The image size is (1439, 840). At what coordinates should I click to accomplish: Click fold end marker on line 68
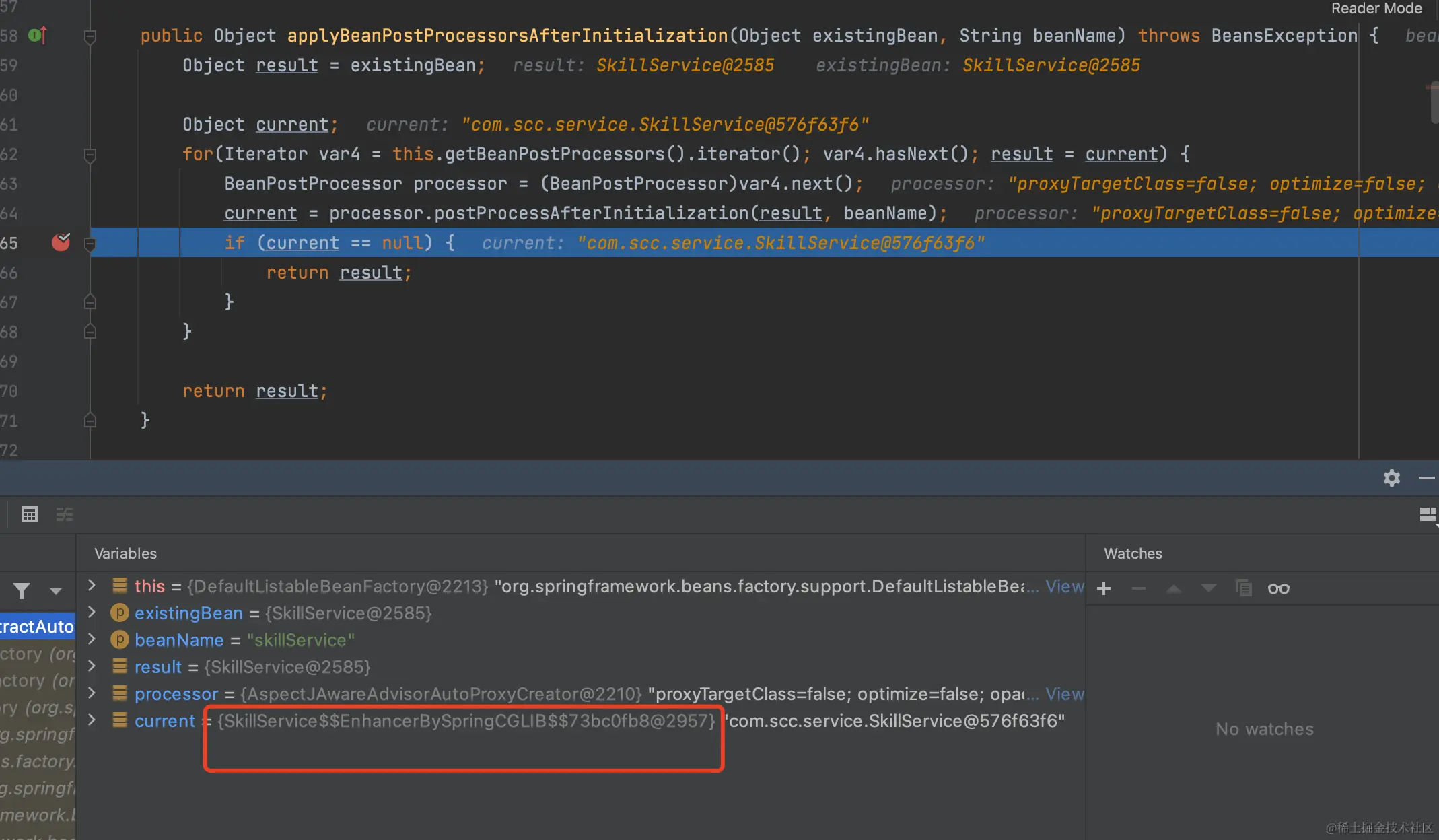(x=90, y=331)
